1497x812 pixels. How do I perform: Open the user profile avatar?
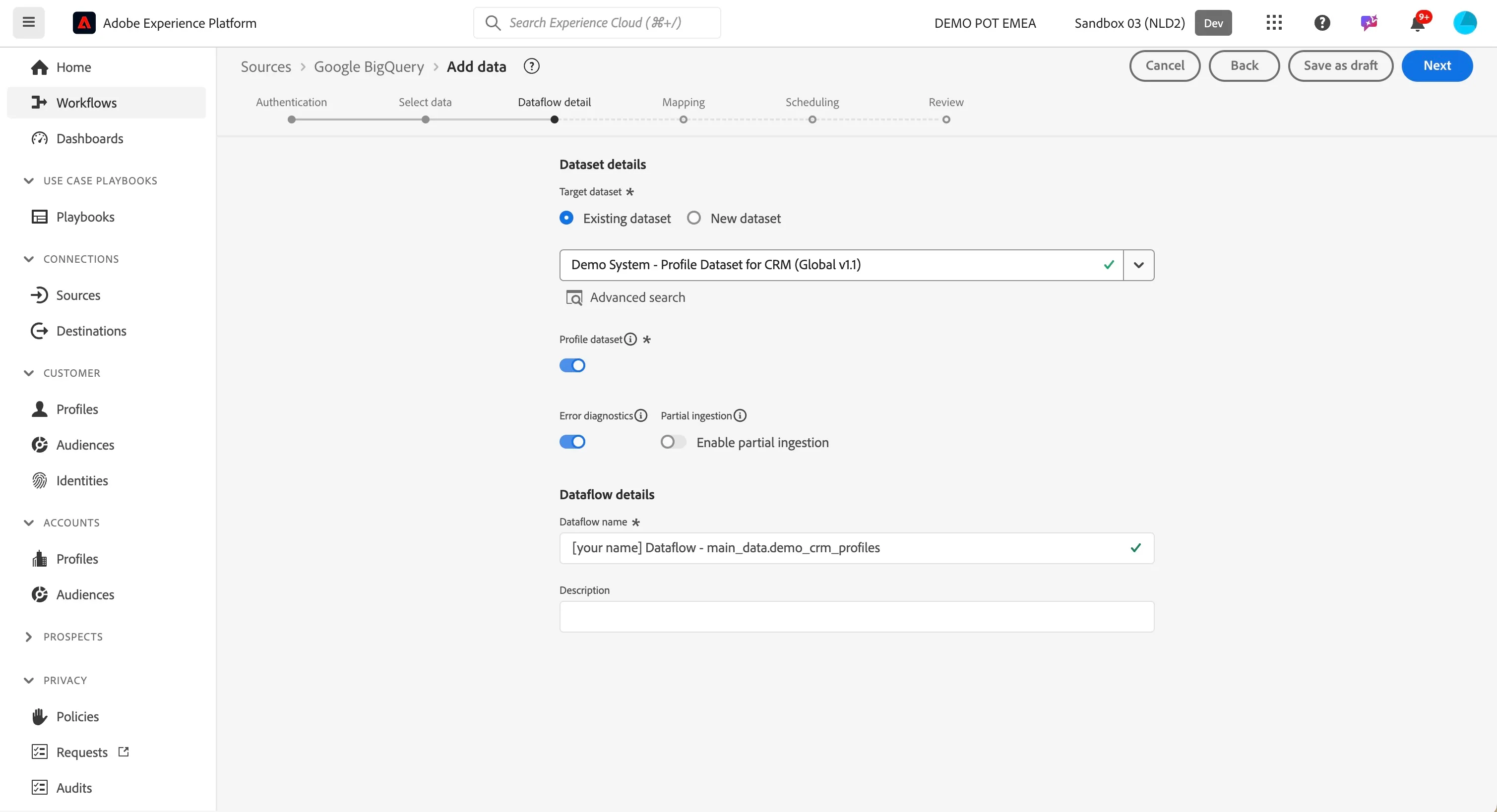1464,23
